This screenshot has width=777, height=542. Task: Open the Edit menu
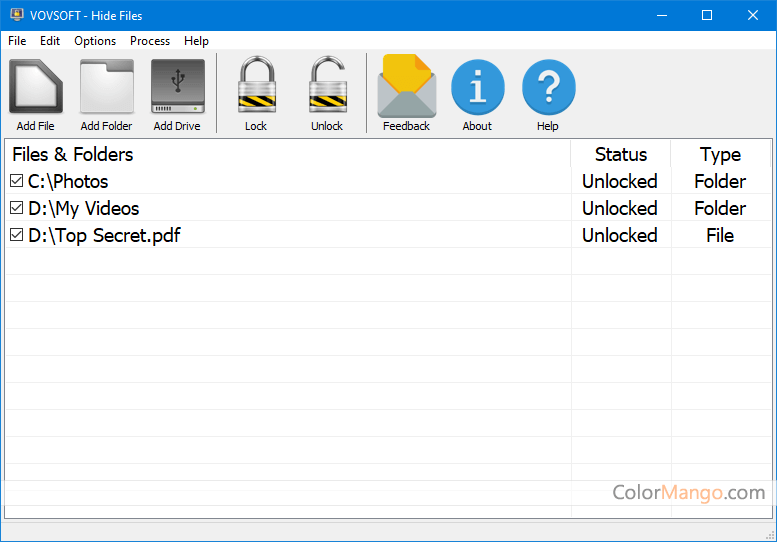click(x=50, y=41)
